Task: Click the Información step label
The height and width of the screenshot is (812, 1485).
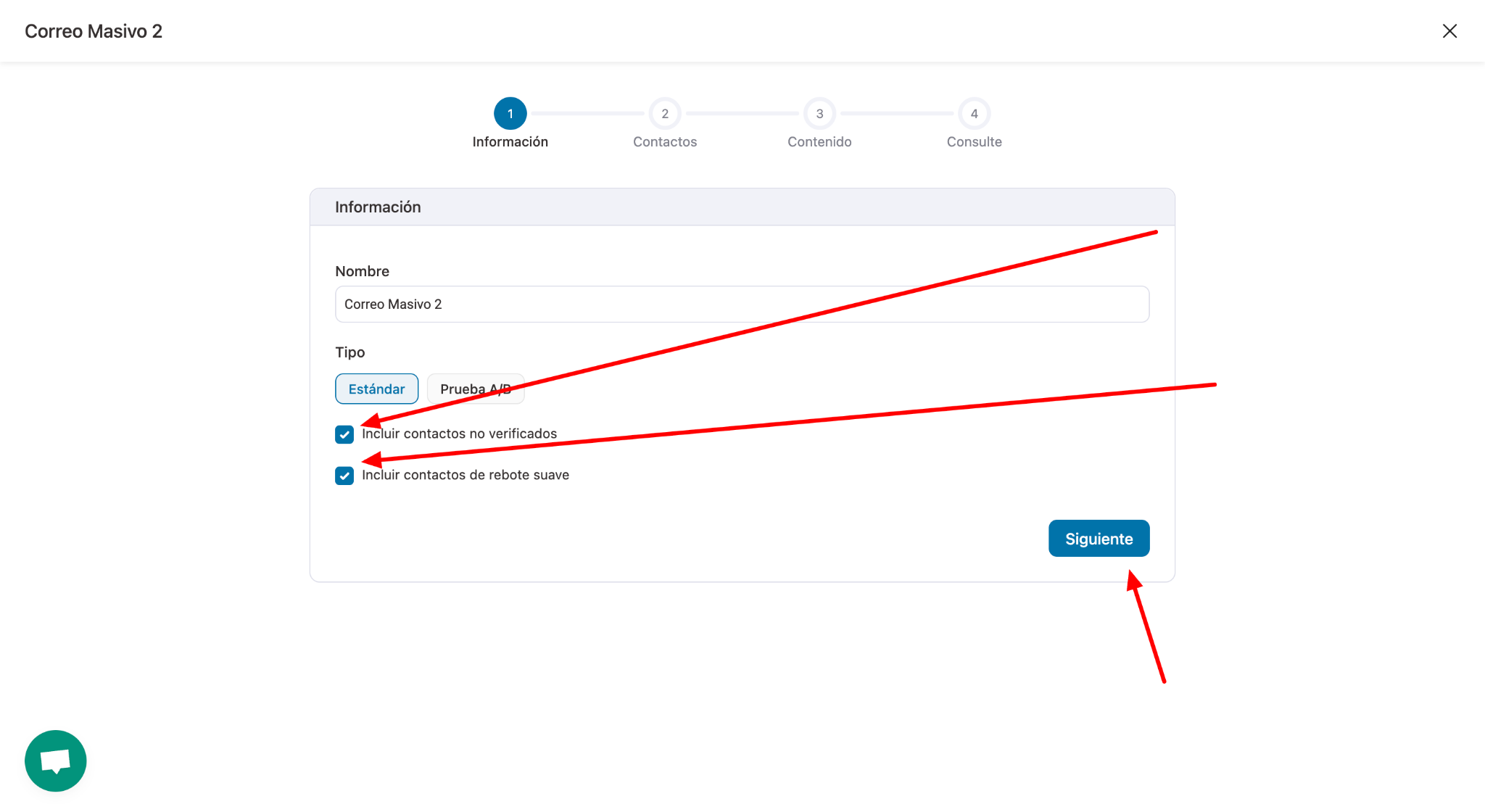Action: [x=510, y=142]
